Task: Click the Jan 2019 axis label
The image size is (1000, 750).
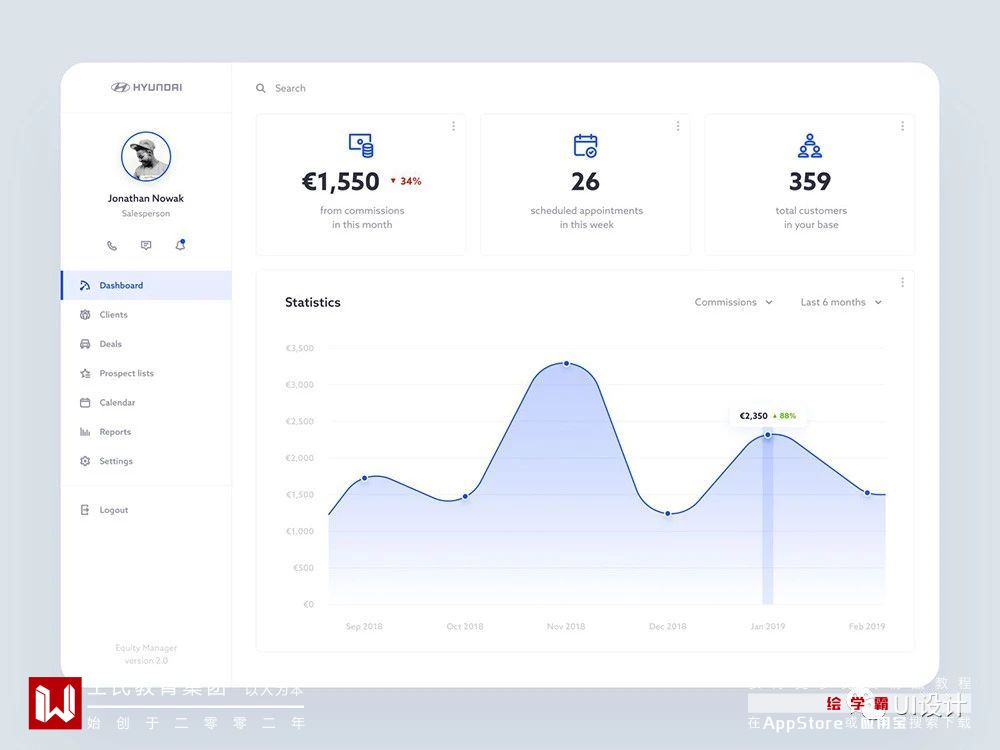Action: (x=768, y=626)
